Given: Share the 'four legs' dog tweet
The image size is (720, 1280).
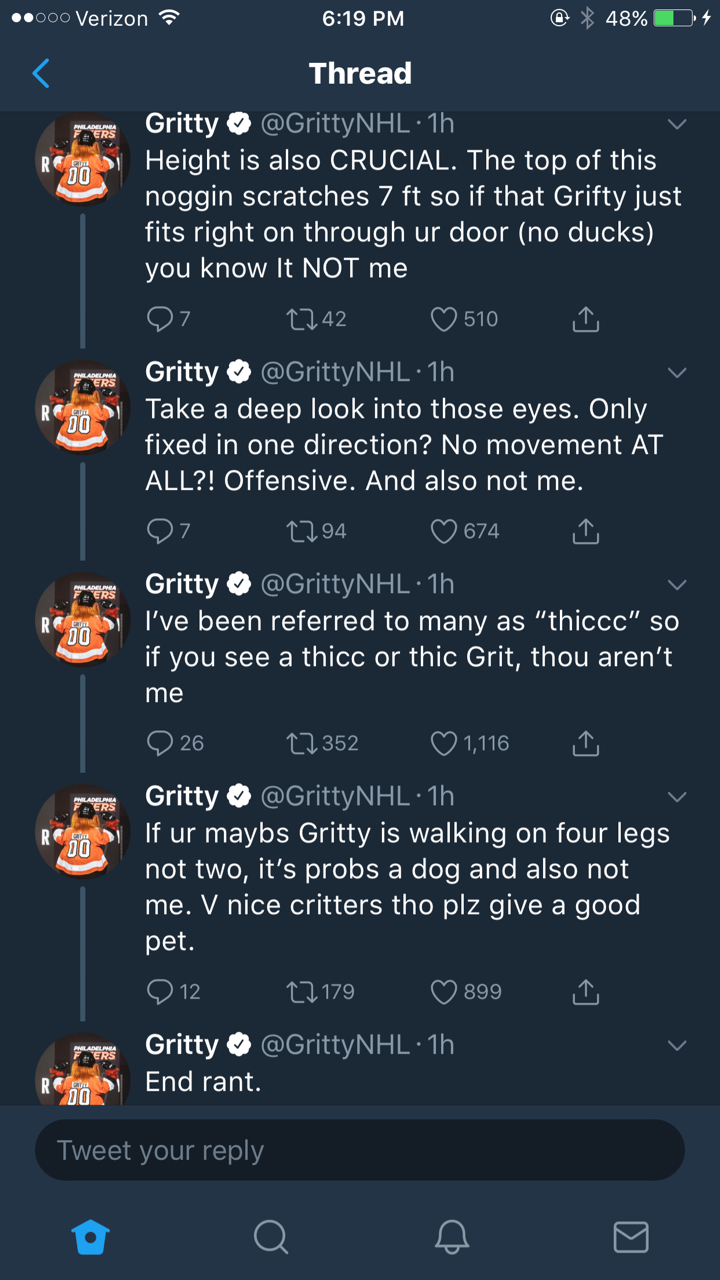Looking at the screenshot, I should click(x=585, y=992).
